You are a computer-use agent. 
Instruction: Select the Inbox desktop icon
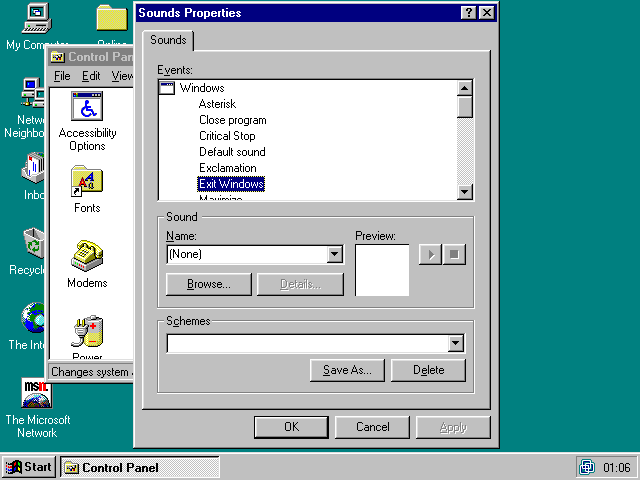33,168
